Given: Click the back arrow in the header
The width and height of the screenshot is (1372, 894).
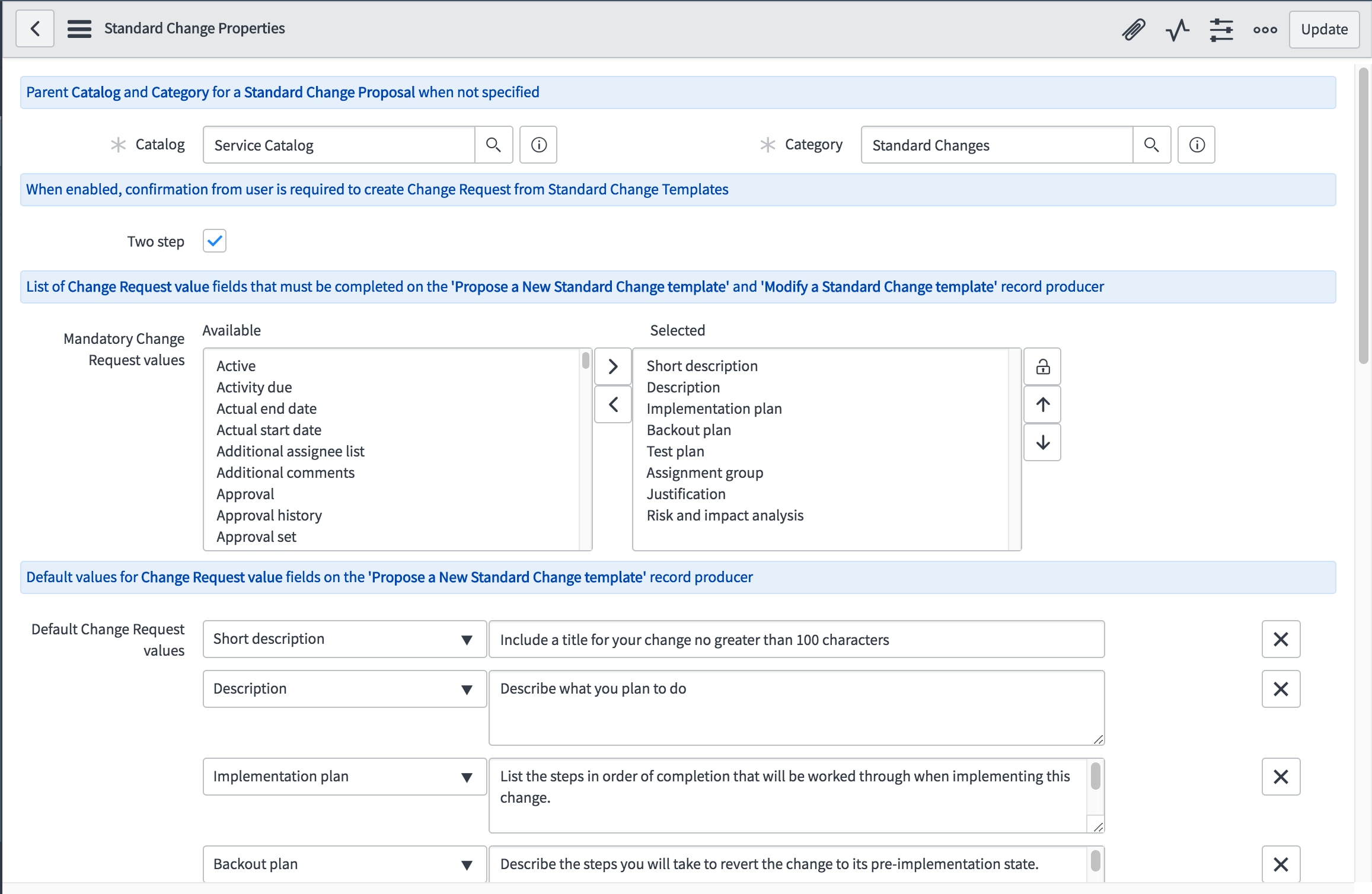Looking at the screenshot, I should [x=34, y=28].
